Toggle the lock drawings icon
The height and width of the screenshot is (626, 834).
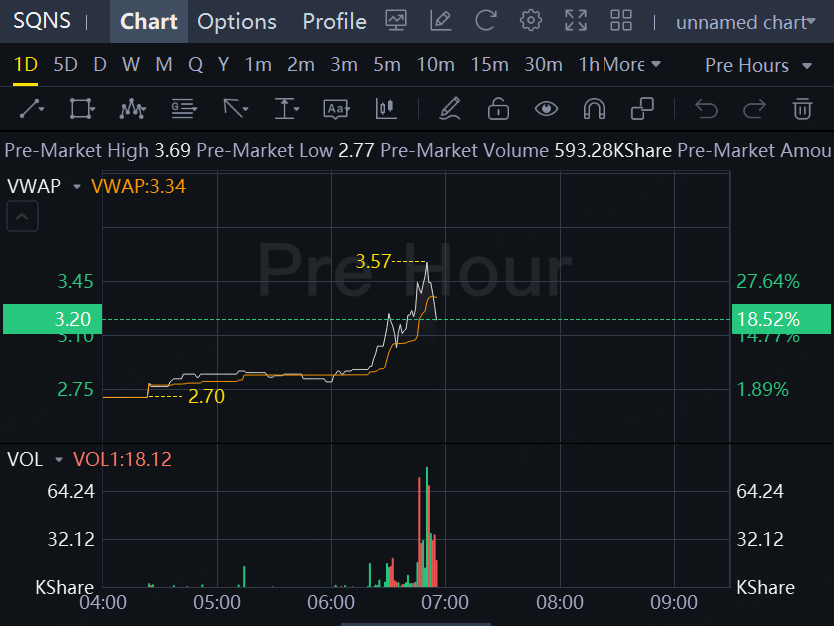coord(498,108)
